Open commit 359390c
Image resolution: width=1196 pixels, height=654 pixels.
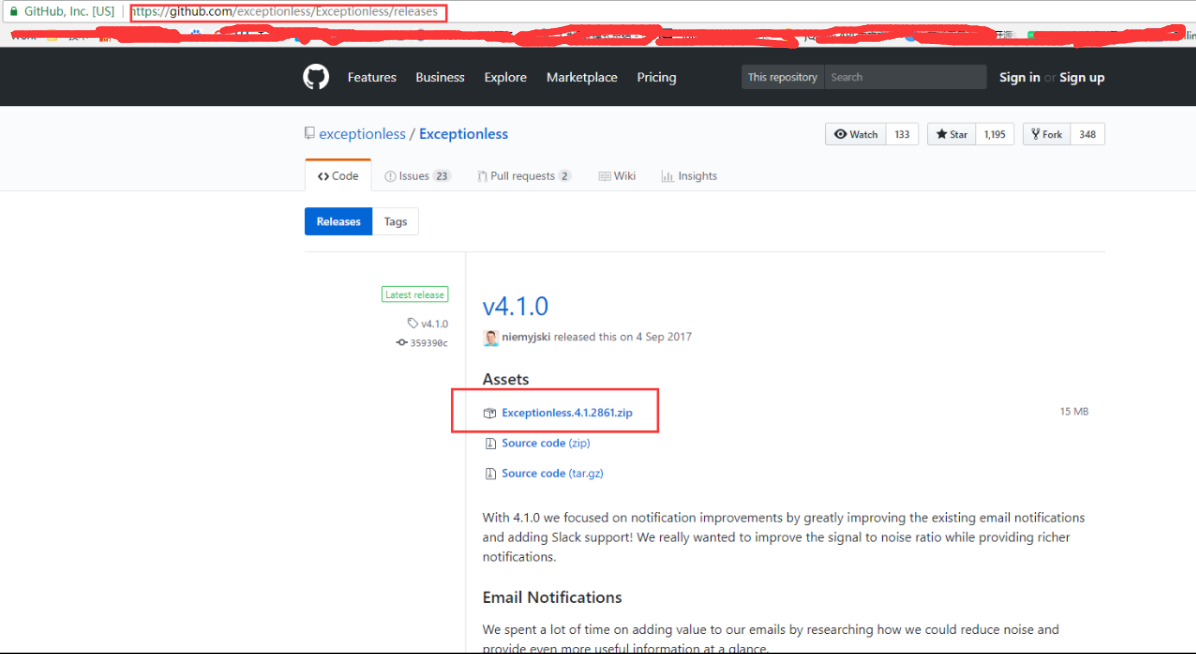click(x=429, y=343)
